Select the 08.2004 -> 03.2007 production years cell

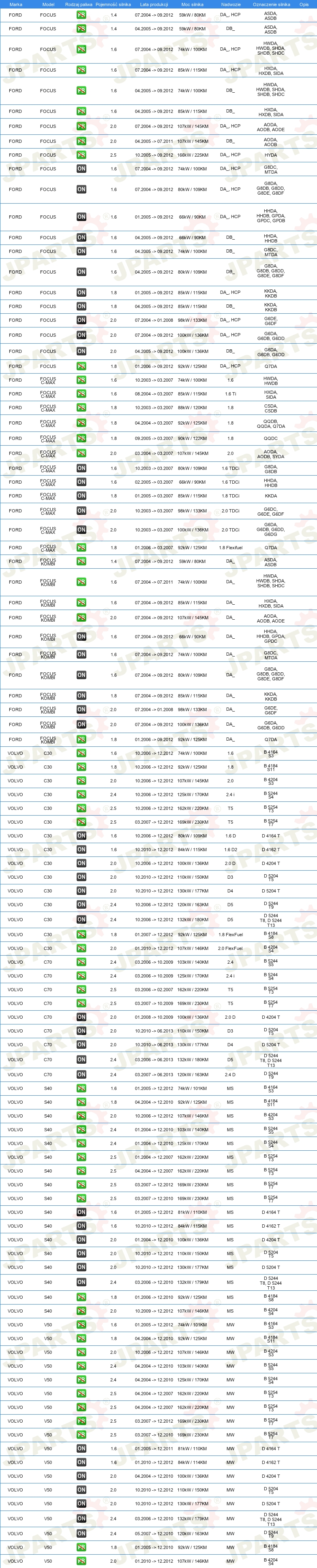(154, 394)
